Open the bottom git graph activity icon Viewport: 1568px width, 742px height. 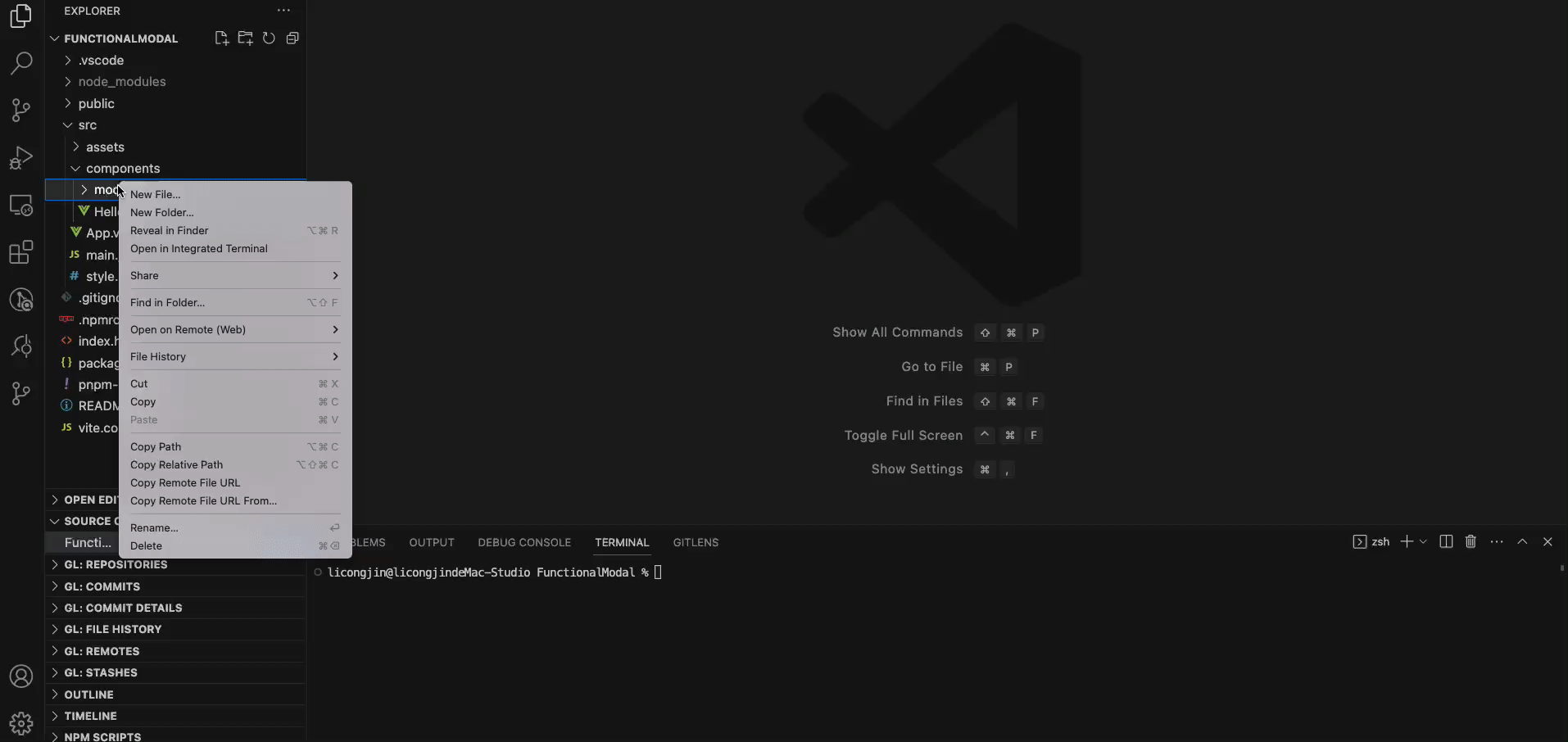[21, 394]
